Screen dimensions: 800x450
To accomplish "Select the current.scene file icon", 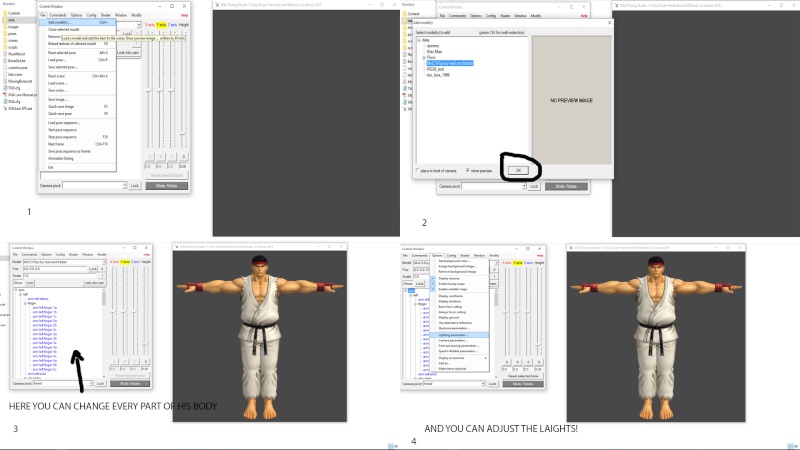I will coord(5,67).
